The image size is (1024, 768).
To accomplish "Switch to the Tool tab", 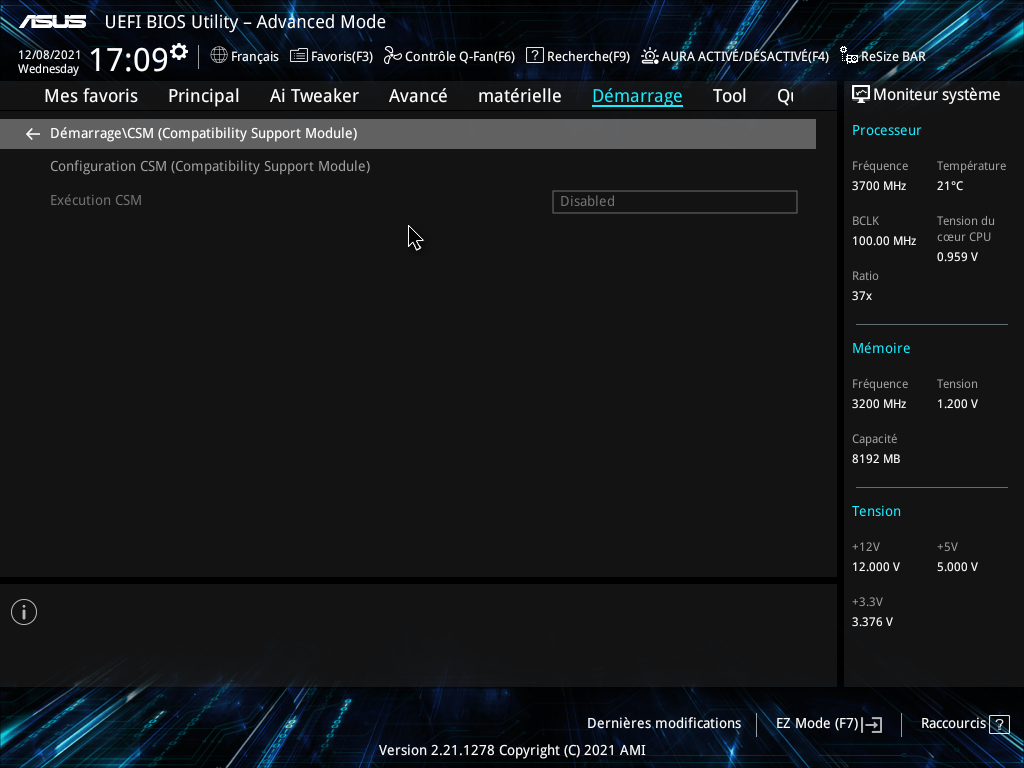I will coord(729,96).
